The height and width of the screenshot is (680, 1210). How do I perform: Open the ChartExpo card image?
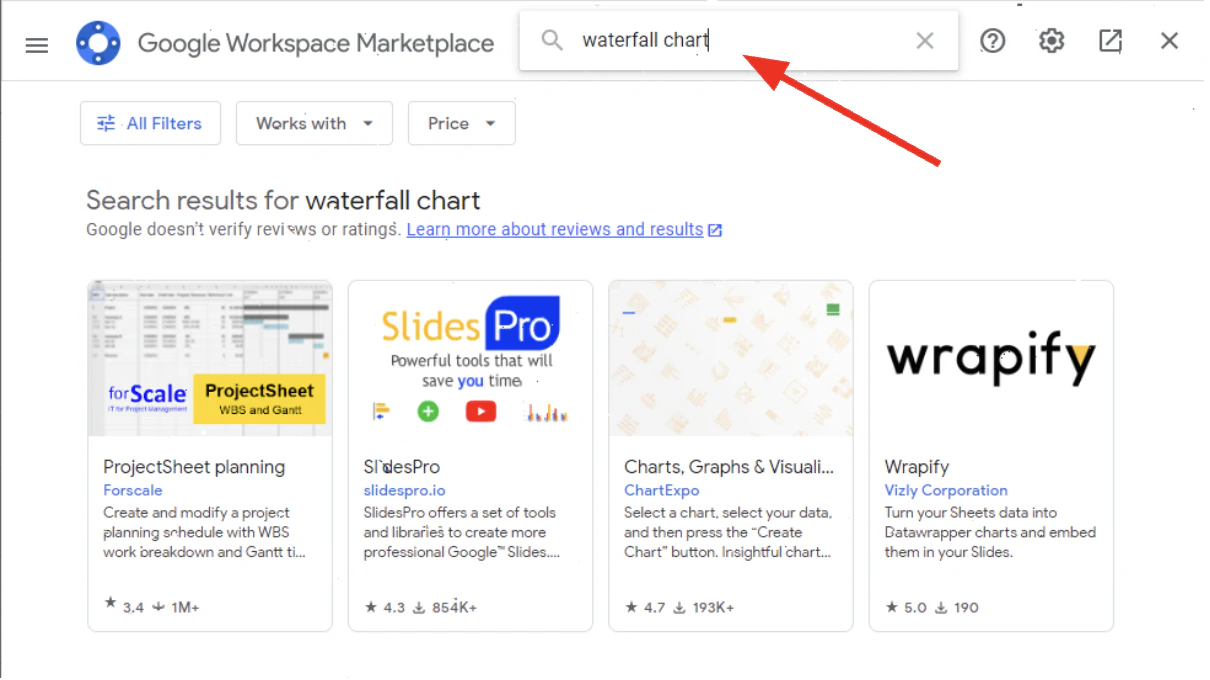click(731, 358)
